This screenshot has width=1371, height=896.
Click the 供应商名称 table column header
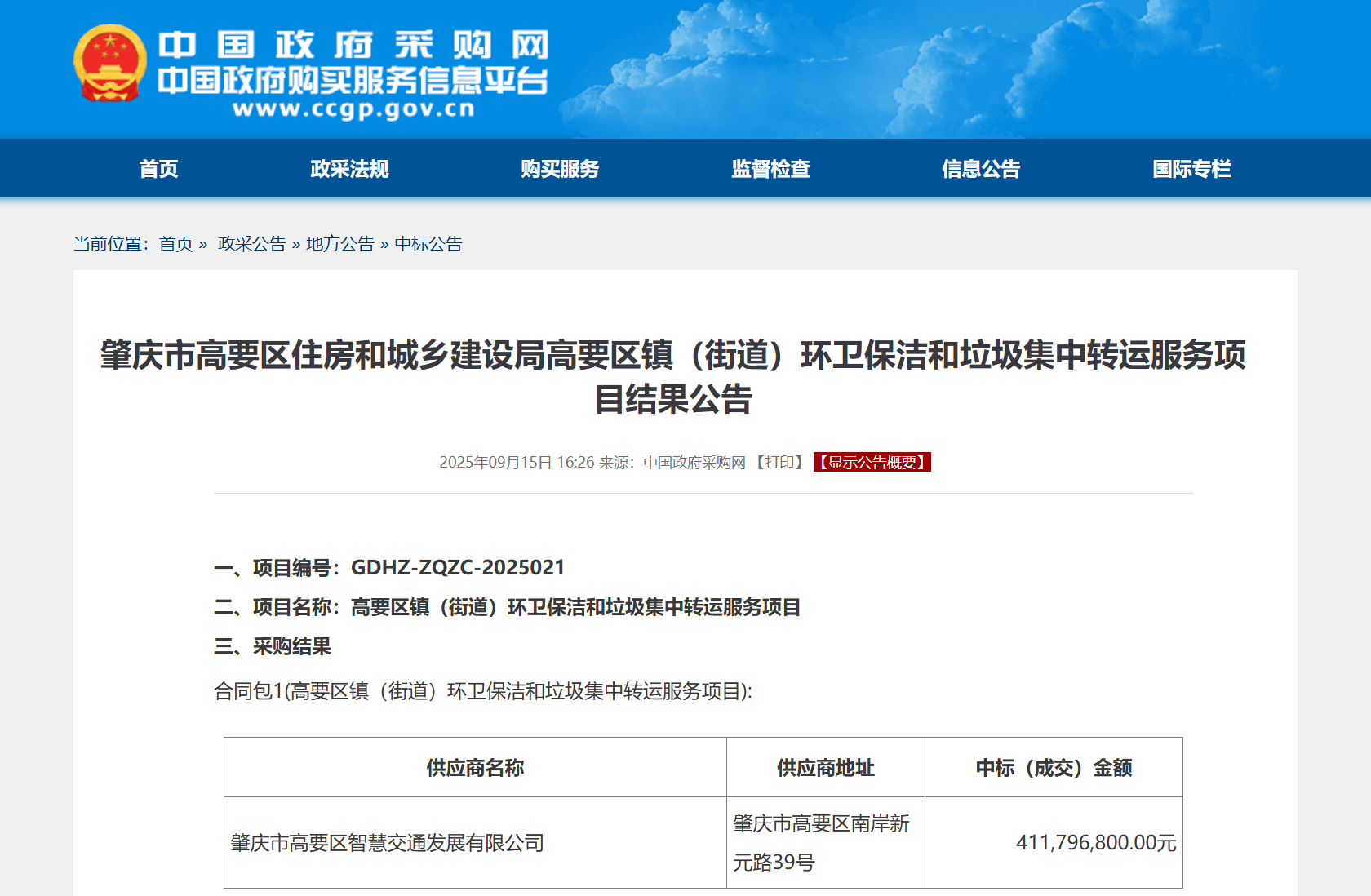(475, 768)
